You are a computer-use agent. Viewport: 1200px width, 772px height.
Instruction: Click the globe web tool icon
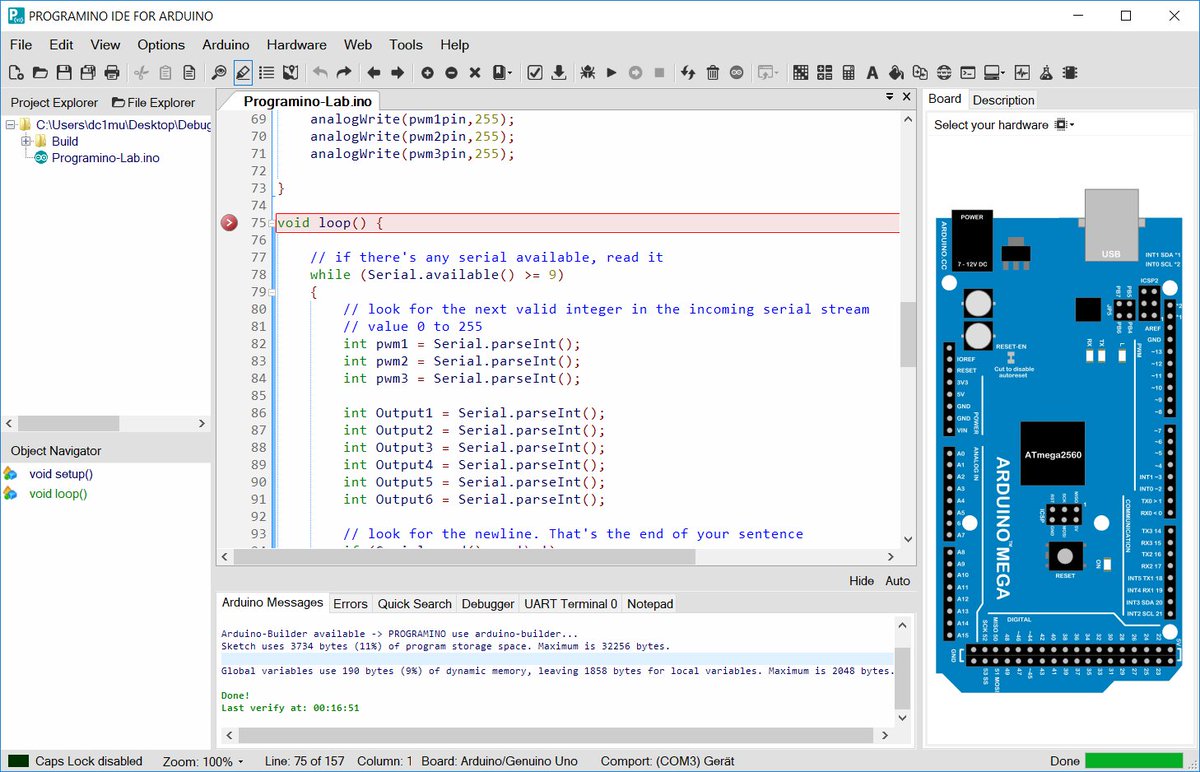point(944,72)
